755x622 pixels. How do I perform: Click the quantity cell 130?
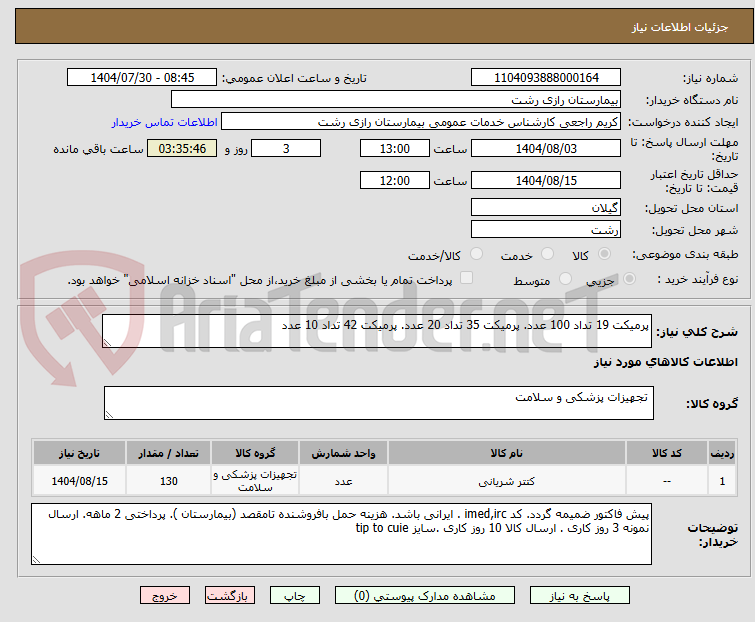coord(169,481)
